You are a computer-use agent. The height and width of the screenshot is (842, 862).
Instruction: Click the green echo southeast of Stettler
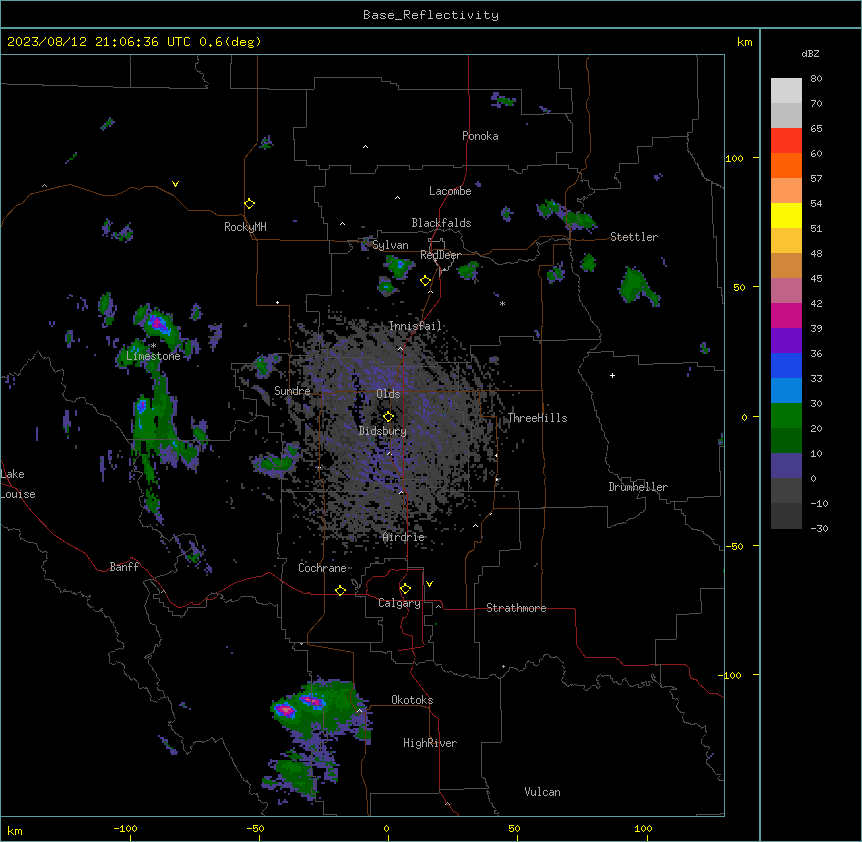(638, 285)
